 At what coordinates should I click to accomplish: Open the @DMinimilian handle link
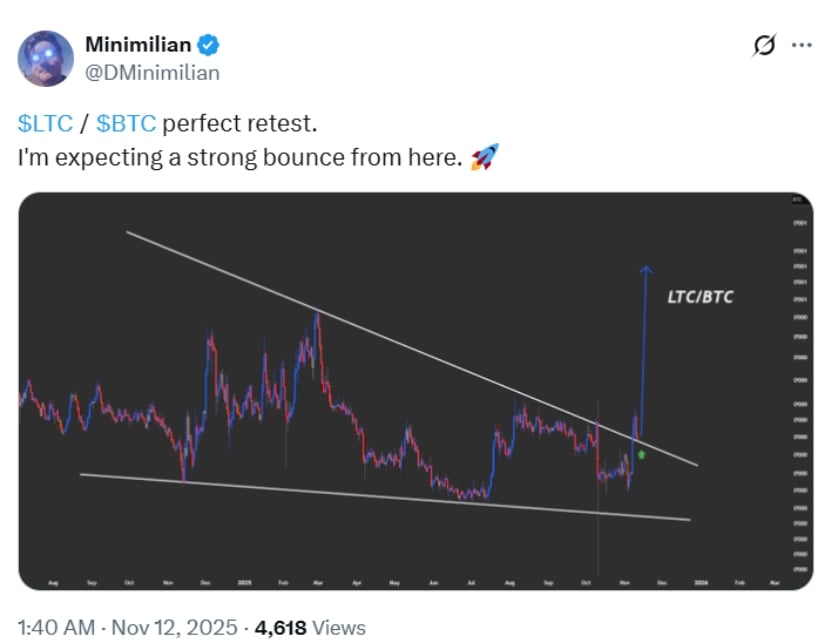[x=153, y=72]
